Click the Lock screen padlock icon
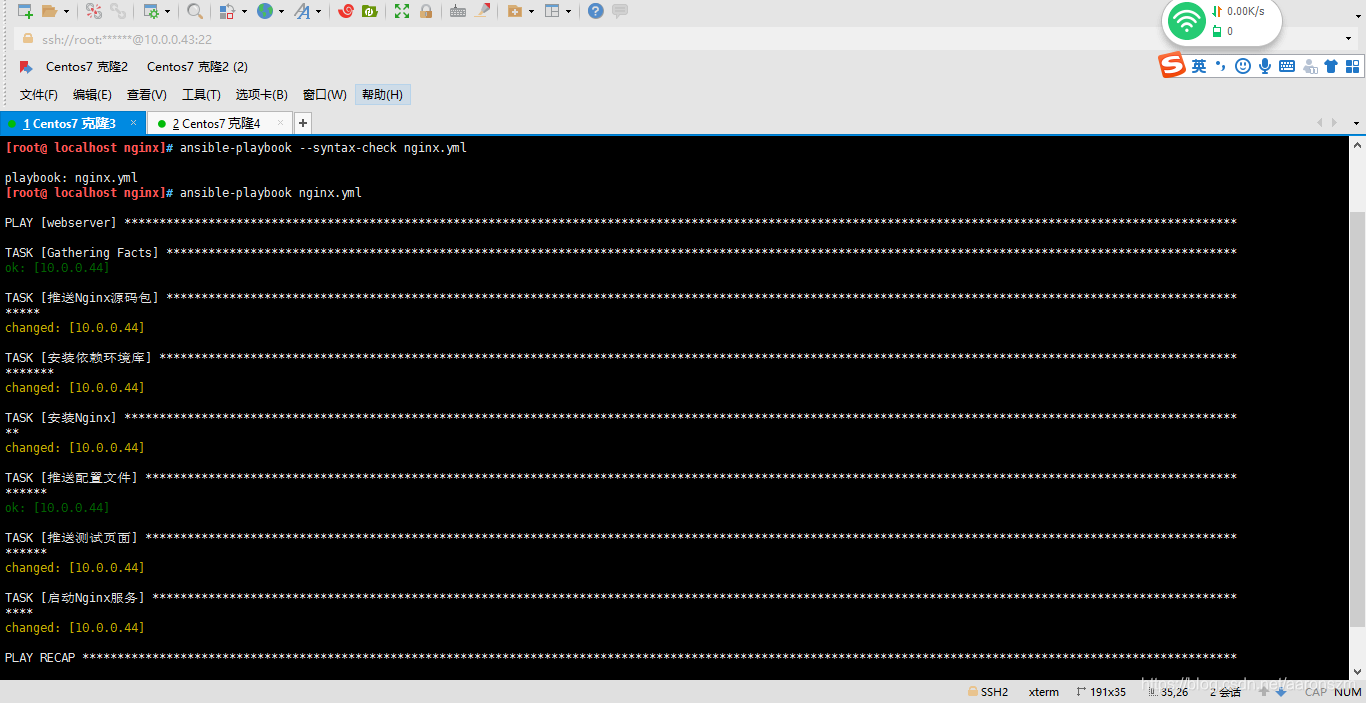Screen dimensions: 1366x703 [x=426, y=11]
